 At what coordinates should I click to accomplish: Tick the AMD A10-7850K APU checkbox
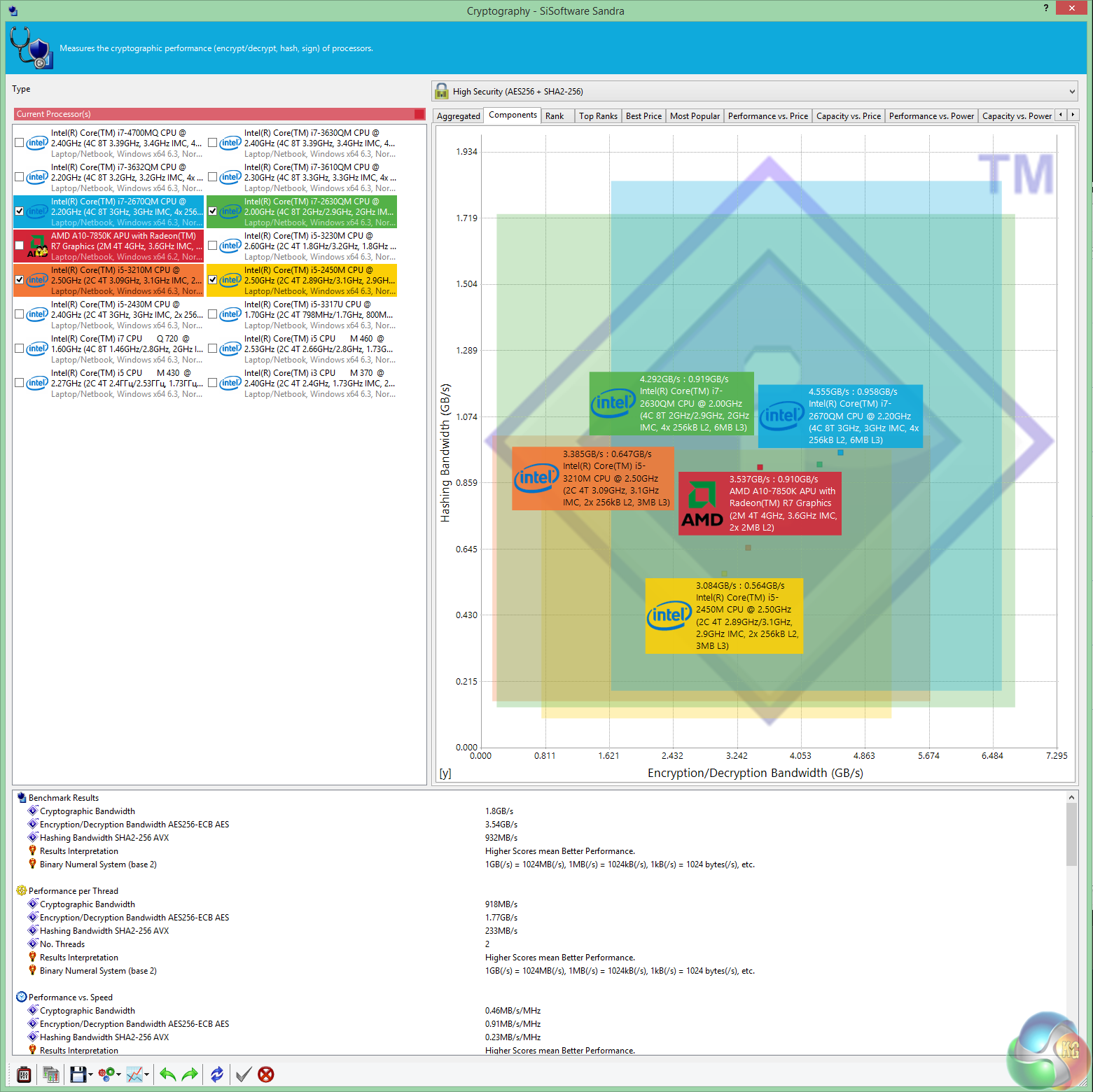coord(19,246)
